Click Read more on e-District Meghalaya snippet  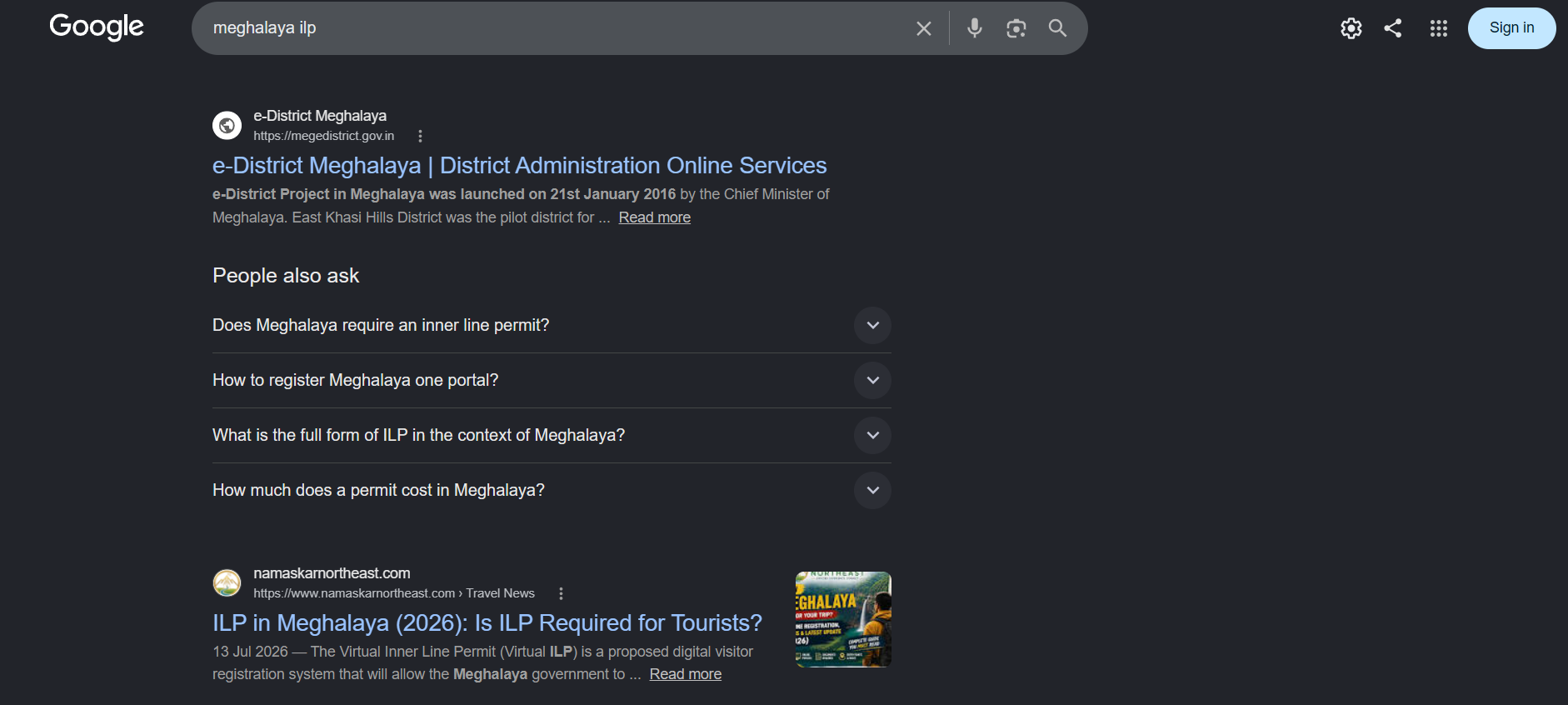[654, 217]
